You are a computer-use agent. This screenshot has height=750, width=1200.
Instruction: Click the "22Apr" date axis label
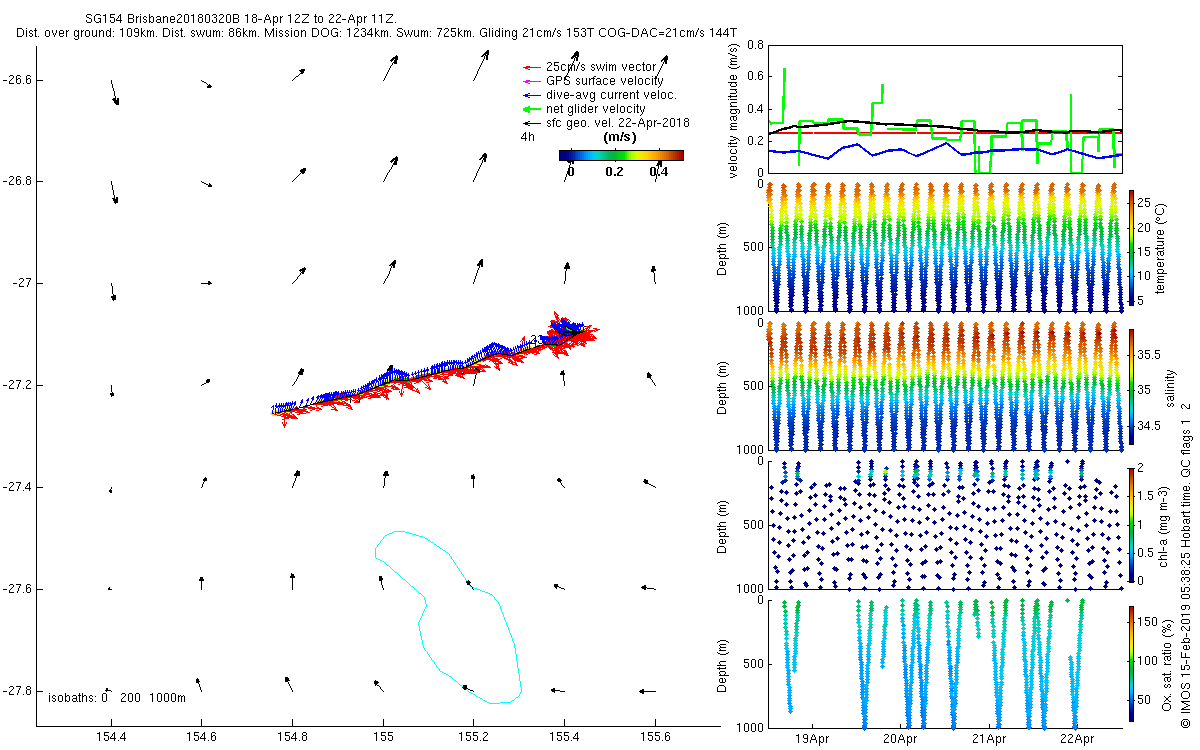(x=1077, y=739)
